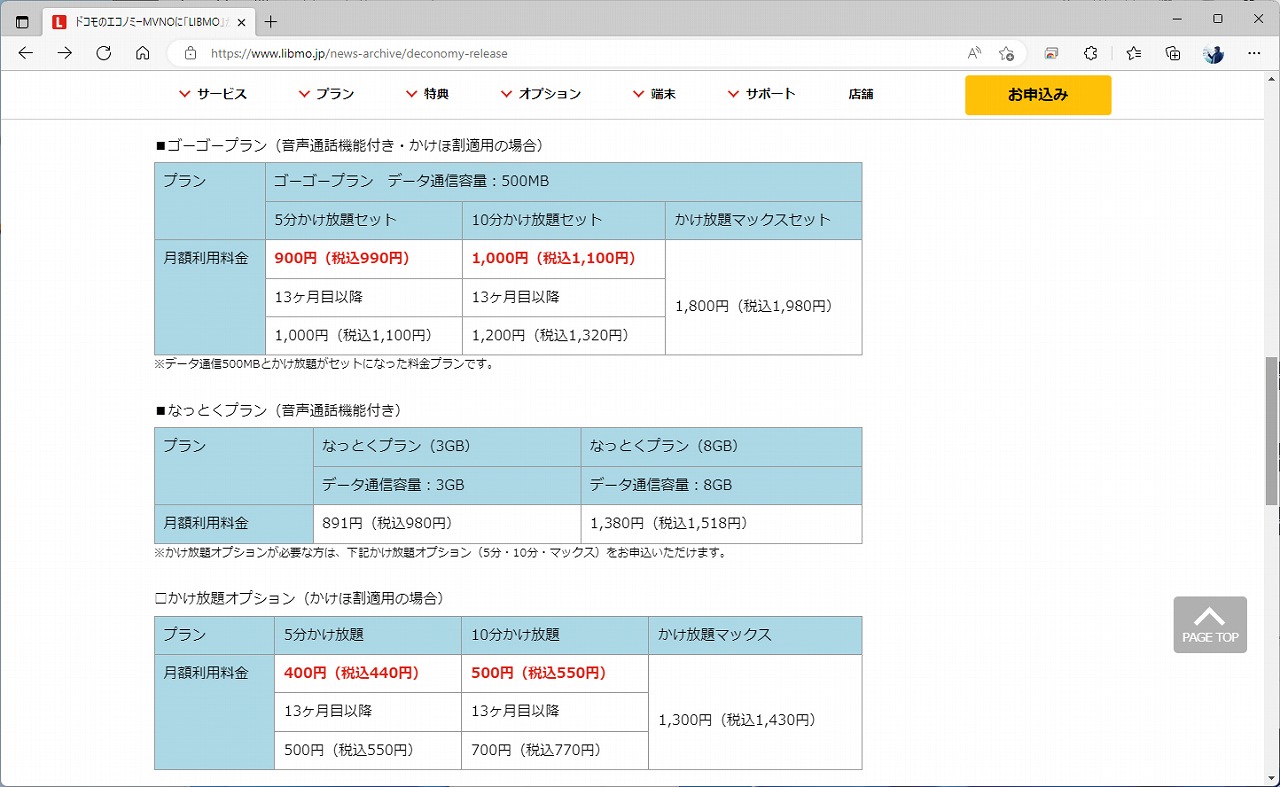Go to browser Home icon

click(143, 53)
